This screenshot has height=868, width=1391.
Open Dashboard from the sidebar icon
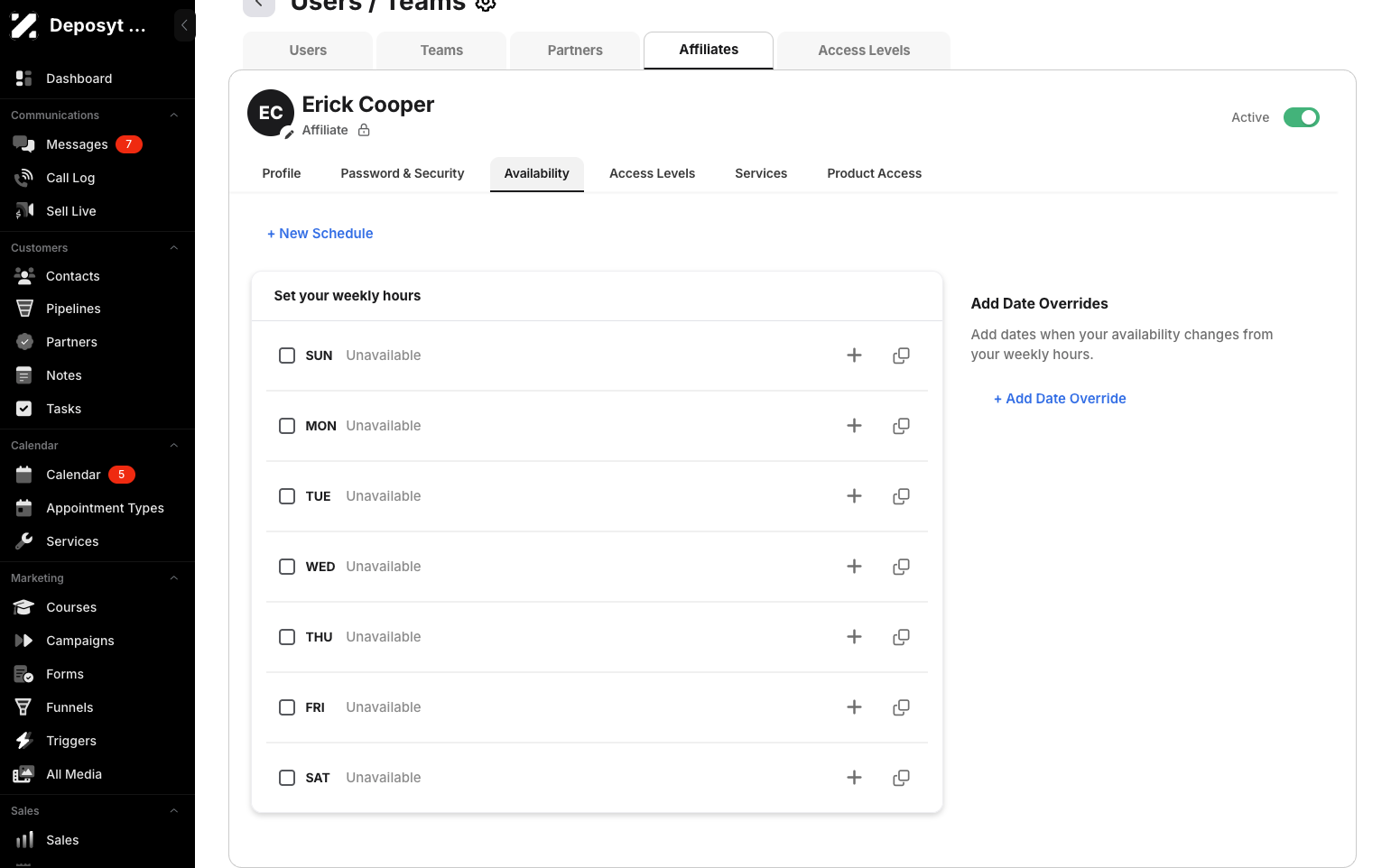24,78
